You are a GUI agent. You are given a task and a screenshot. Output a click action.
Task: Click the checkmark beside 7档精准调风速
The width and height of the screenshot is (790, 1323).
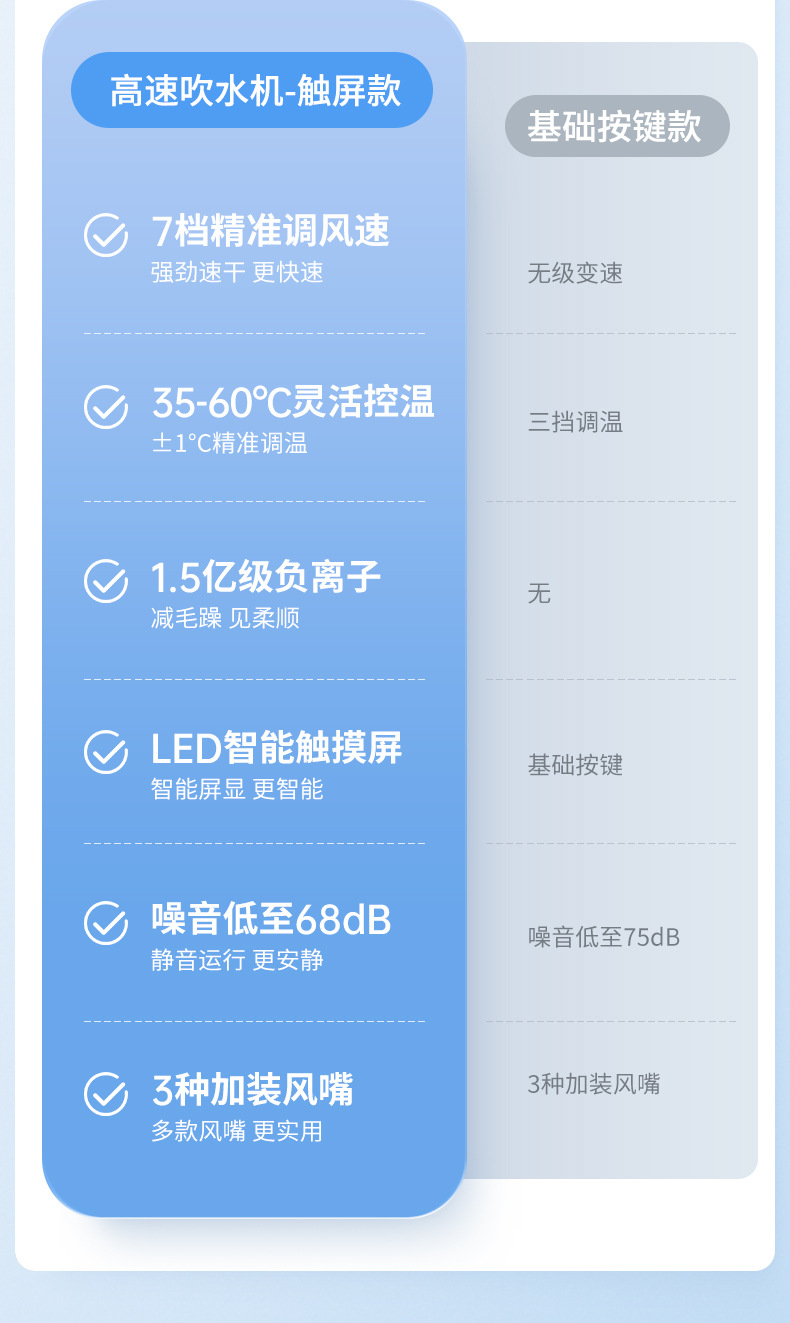105,235
